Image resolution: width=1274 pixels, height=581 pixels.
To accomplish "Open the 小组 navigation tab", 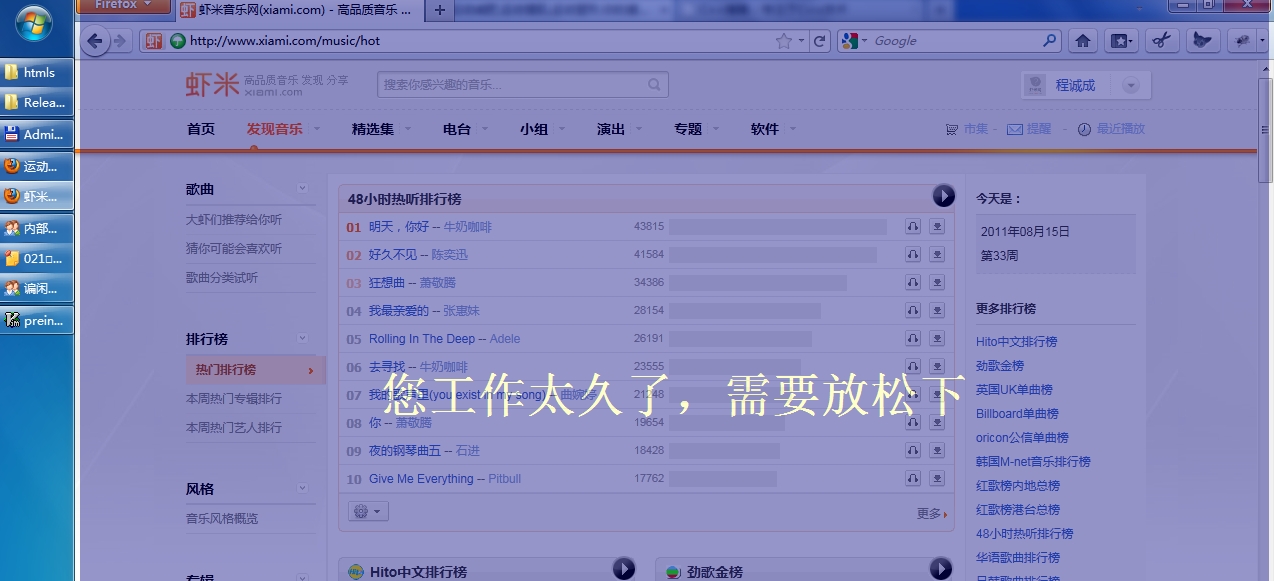I will pyautogui.click(x=534, y=129).
